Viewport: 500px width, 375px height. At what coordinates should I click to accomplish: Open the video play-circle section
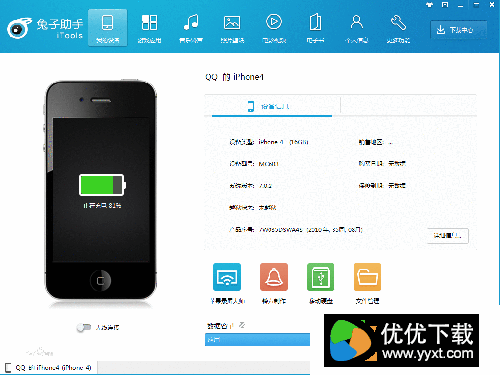(274, 28)
